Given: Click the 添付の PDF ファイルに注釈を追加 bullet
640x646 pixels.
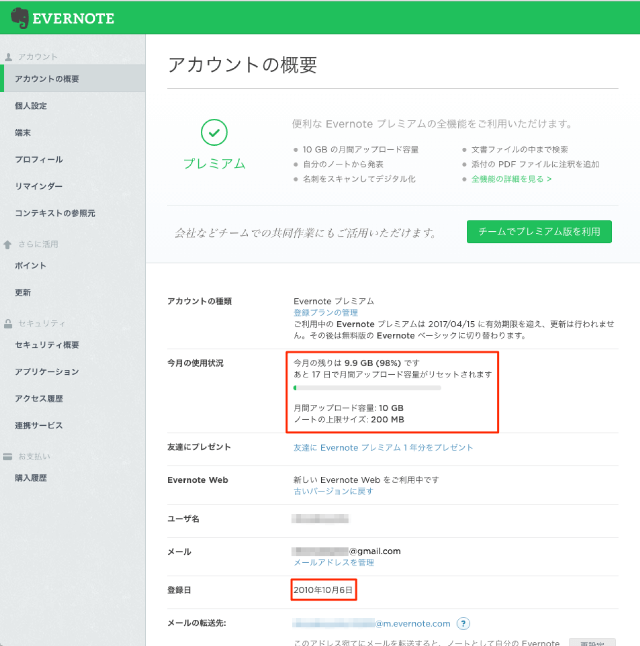Looking at the screenshot, I should click(535, 164).
